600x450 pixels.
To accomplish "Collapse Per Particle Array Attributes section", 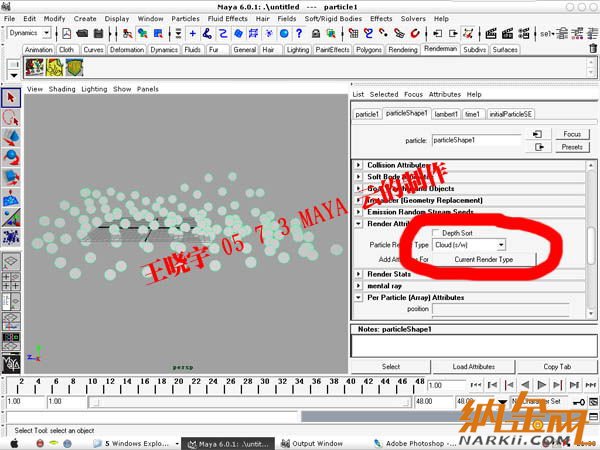I will point(358,297).
